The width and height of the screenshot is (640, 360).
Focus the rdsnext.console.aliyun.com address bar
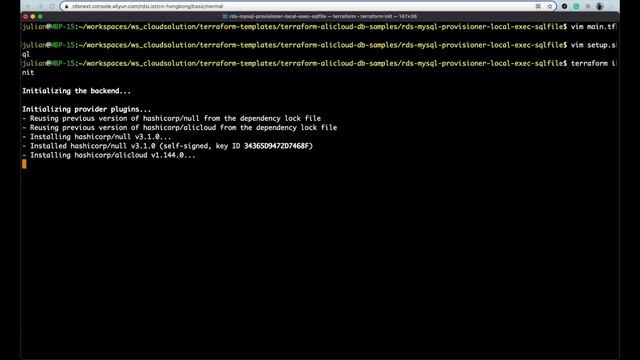pos(308,6)
